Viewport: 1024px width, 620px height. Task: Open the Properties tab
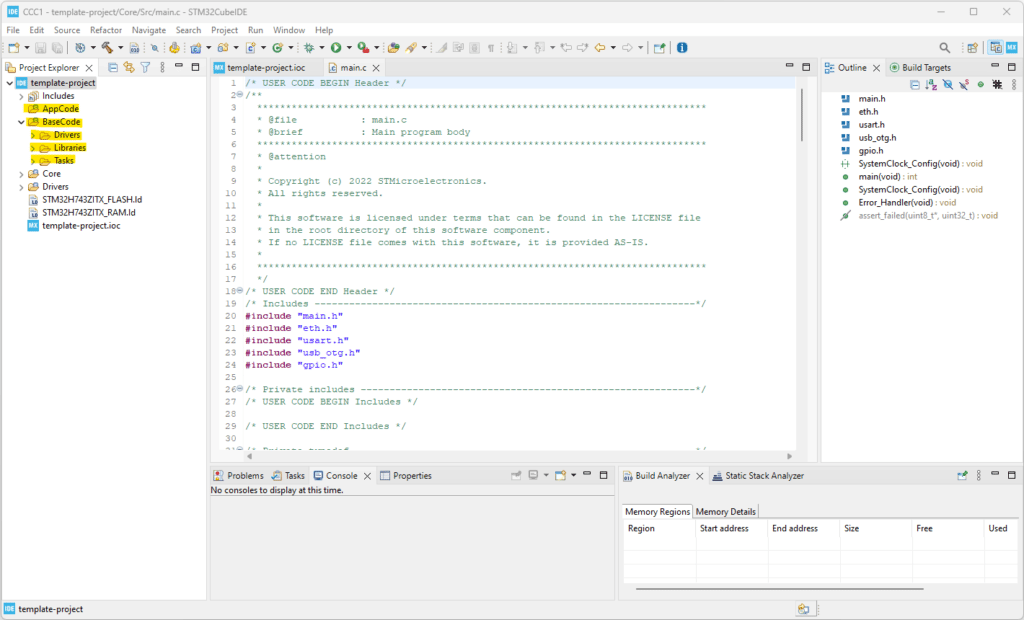406,476
